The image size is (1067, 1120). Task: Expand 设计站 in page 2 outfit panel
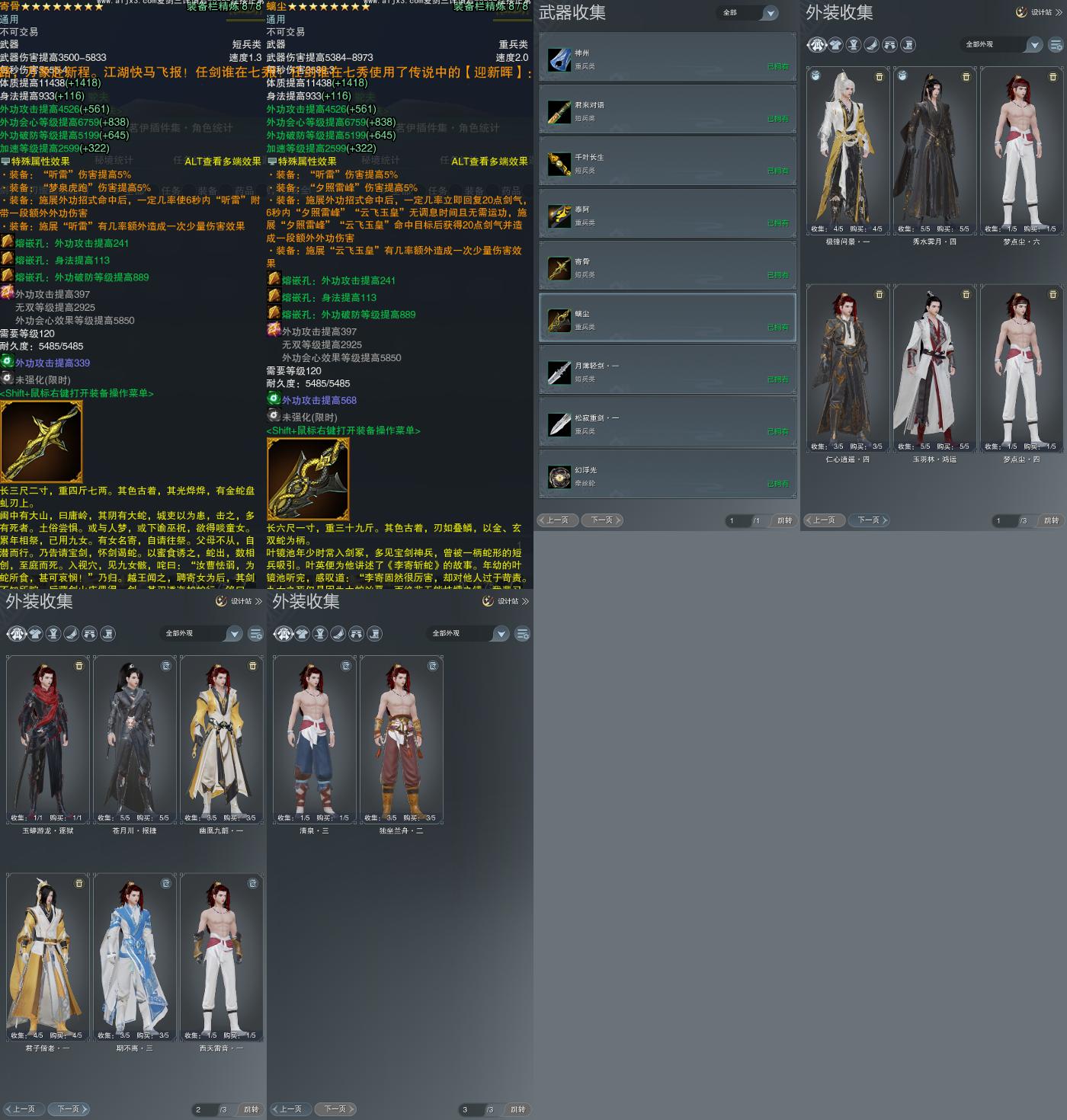point(239,601)
